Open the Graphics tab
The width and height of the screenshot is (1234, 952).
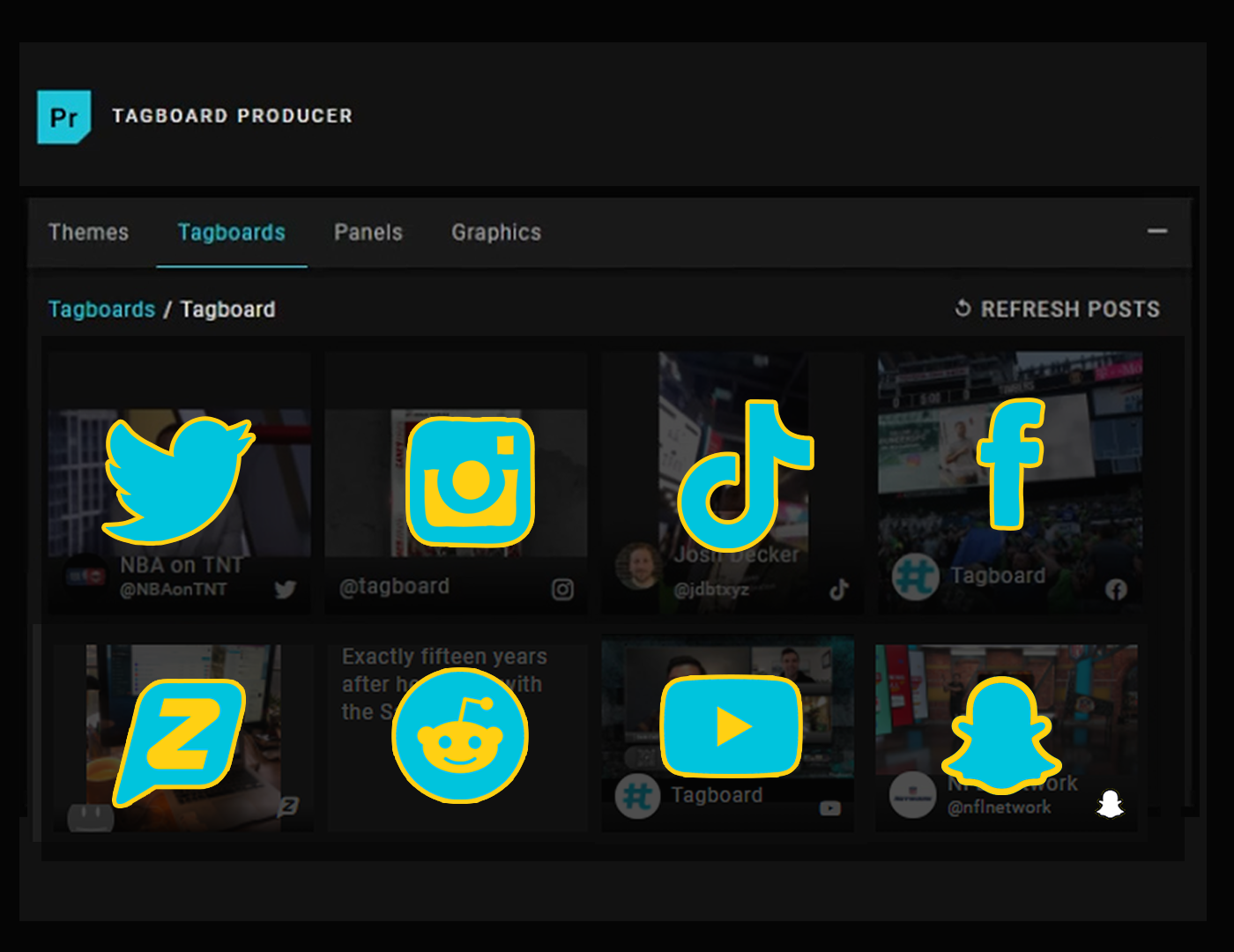point(495,232)
